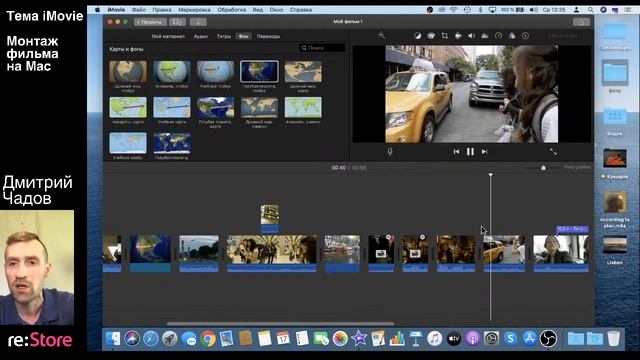Open the Mark menu
640x360 pixels.
click(195, 10)
